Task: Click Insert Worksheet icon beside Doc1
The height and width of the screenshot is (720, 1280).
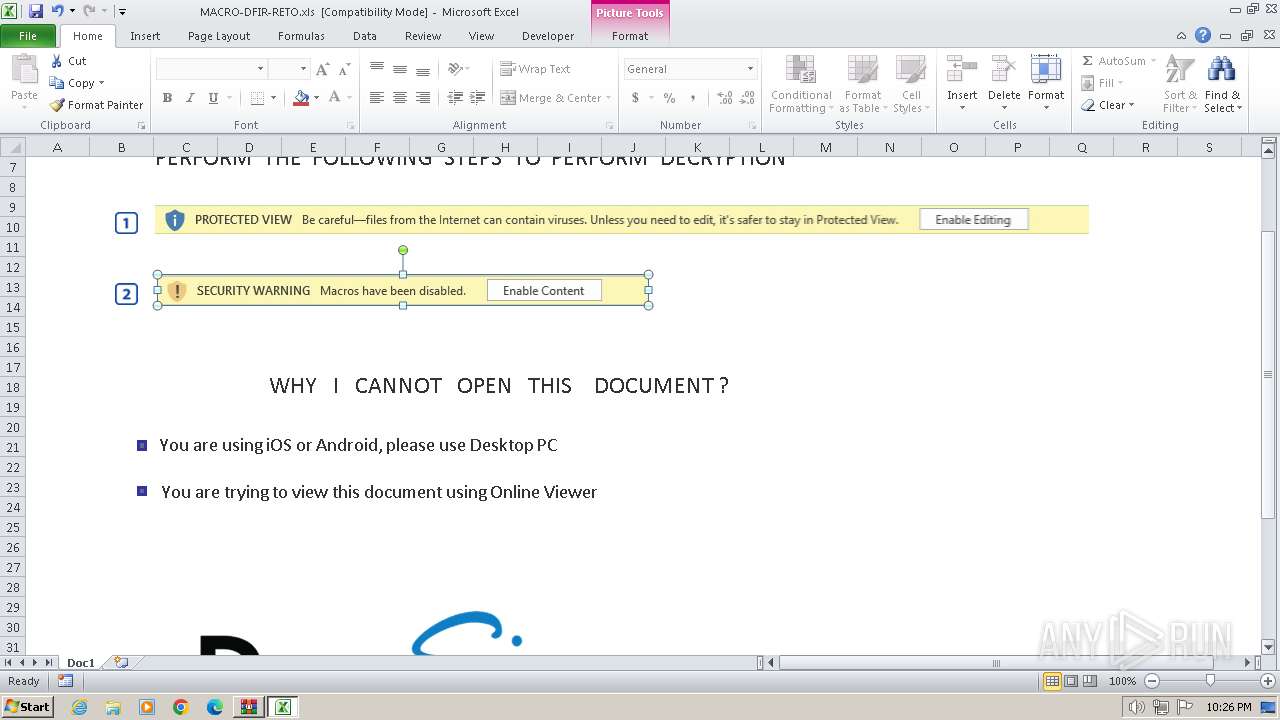Action: (x=121, y=662)
